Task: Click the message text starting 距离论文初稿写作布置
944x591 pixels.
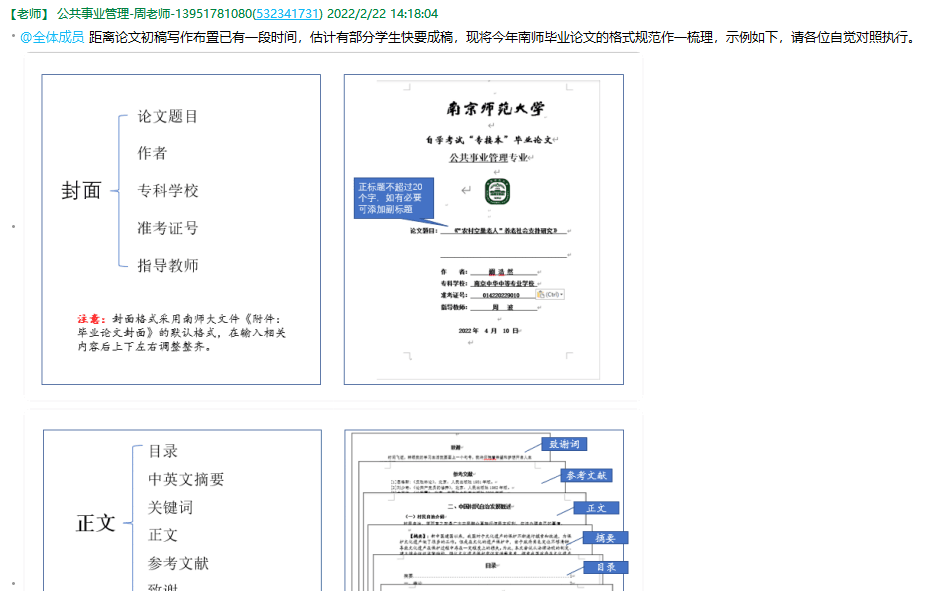Action: click(504, 37)
